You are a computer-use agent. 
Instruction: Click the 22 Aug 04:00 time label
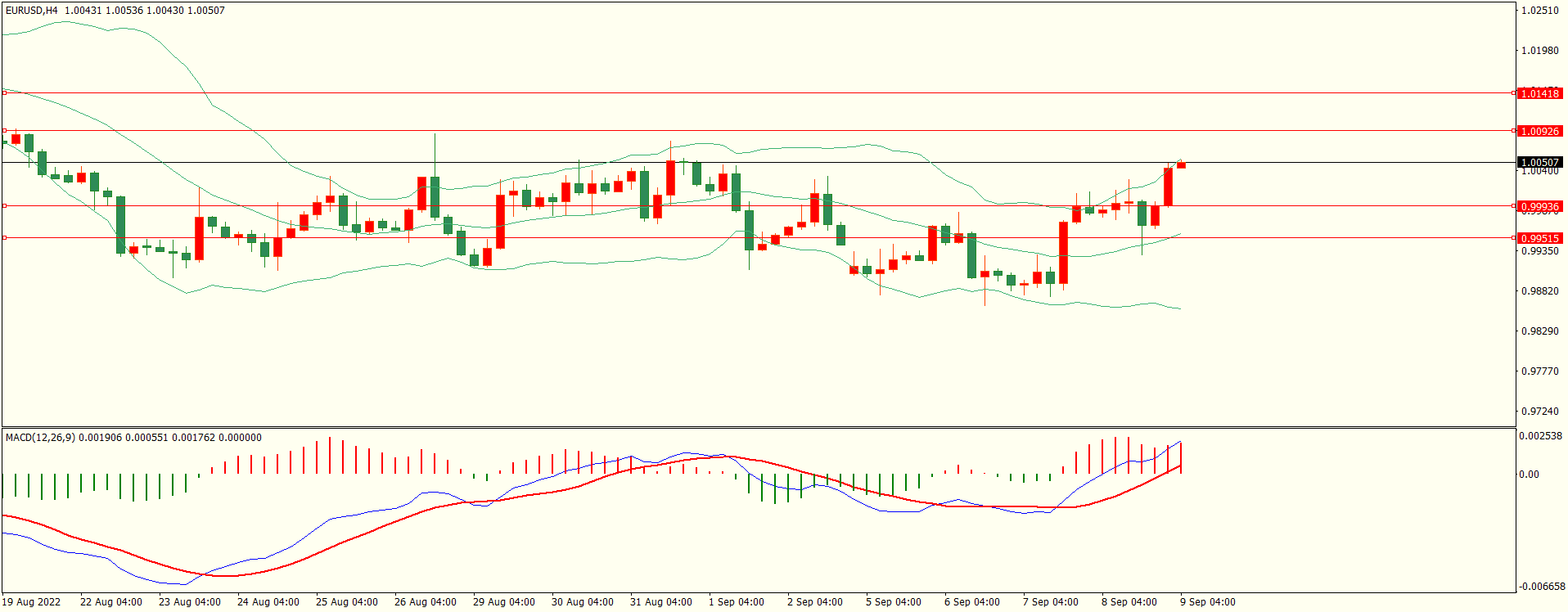coord(111,602)
